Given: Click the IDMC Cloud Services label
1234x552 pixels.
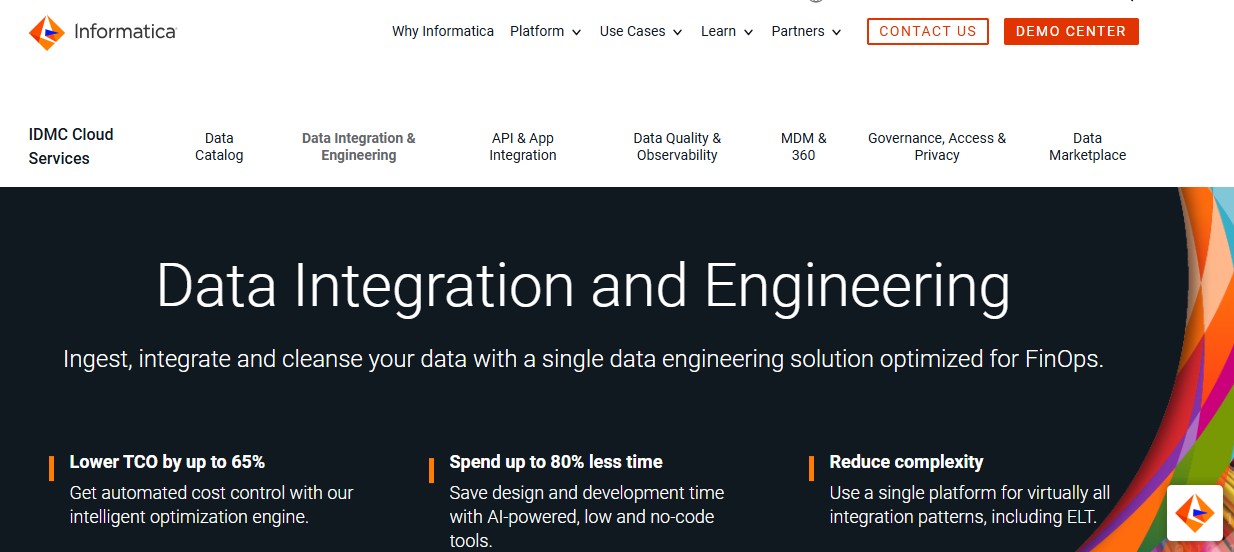Looking at the screenshot, I should pyautogui.click(x=71, y=146).
